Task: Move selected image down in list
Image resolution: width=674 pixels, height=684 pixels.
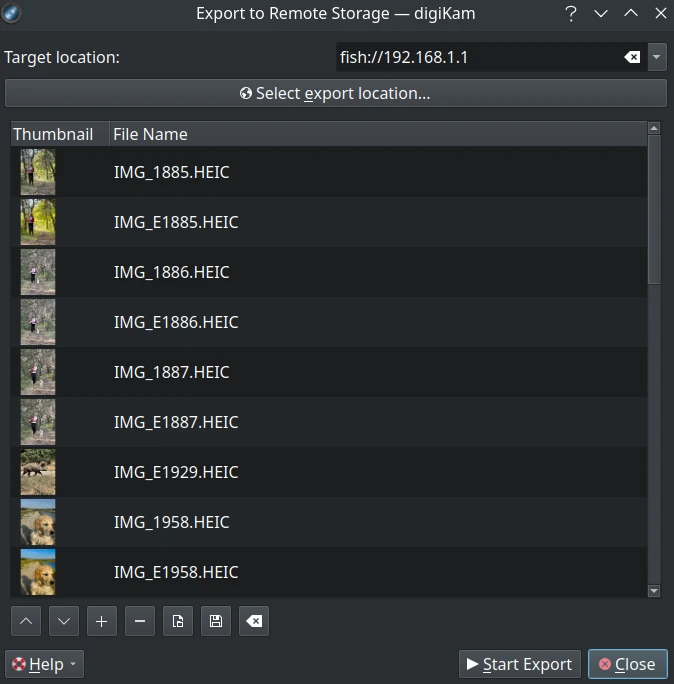Action: pyautogui.click(x=64, y=621)
